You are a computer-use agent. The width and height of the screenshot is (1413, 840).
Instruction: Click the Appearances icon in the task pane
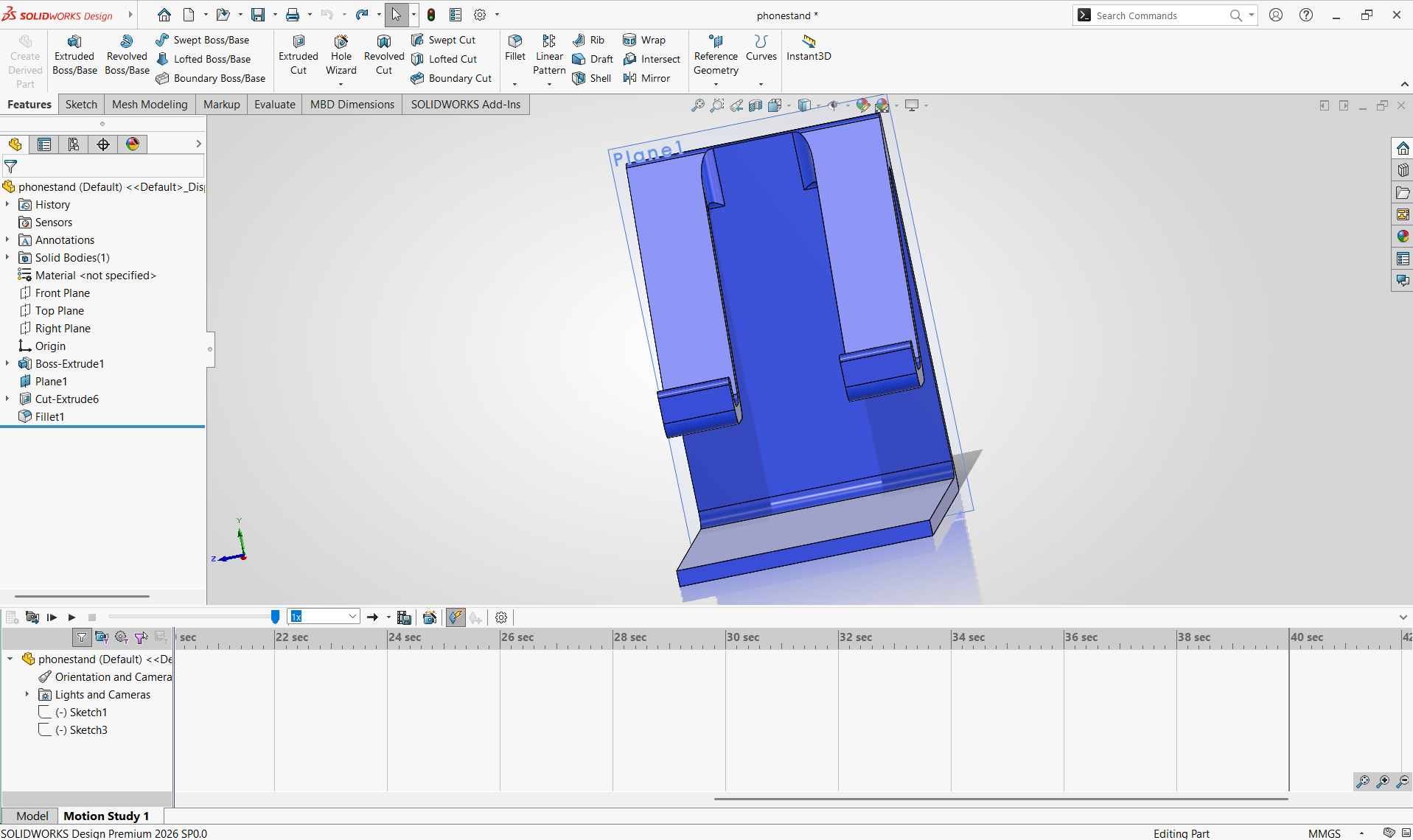pos(1402,237)
